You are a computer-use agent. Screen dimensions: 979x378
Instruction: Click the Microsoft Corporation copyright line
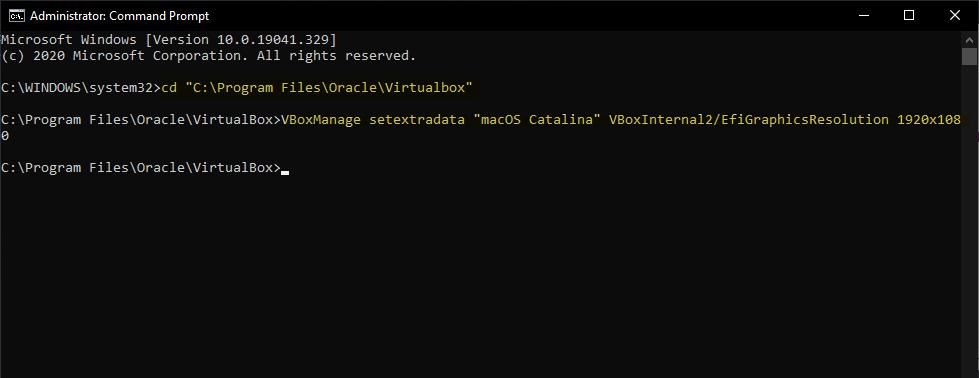coord(209,56)
